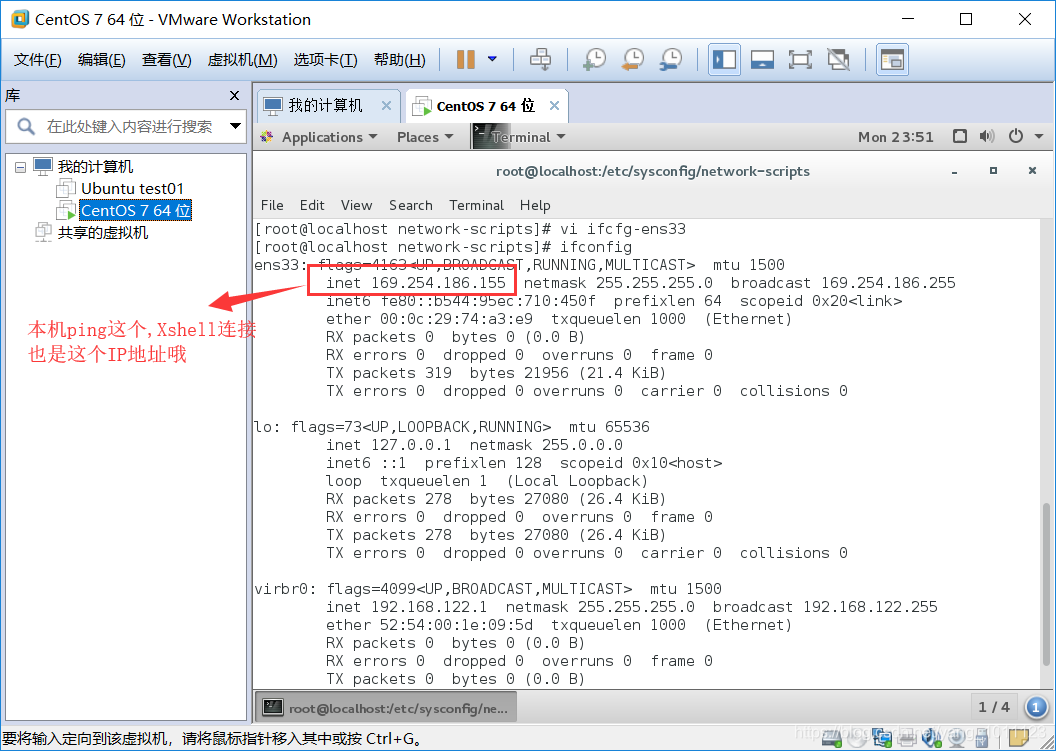The height and width of the screenshot is (751, 1056).
Task: Click the inet 169.254.186.155 text in the terminal
Action: click(x=416, y=283)
